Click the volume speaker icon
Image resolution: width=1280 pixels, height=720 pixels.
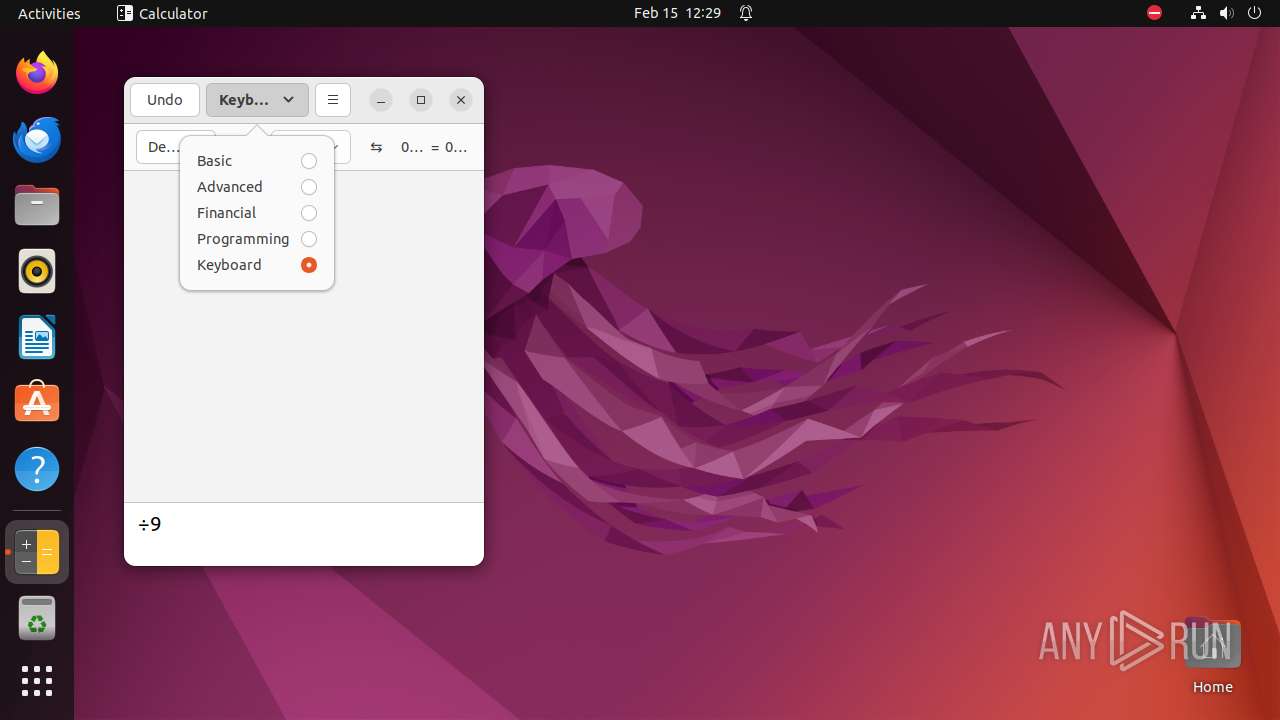click(1227, 13)
